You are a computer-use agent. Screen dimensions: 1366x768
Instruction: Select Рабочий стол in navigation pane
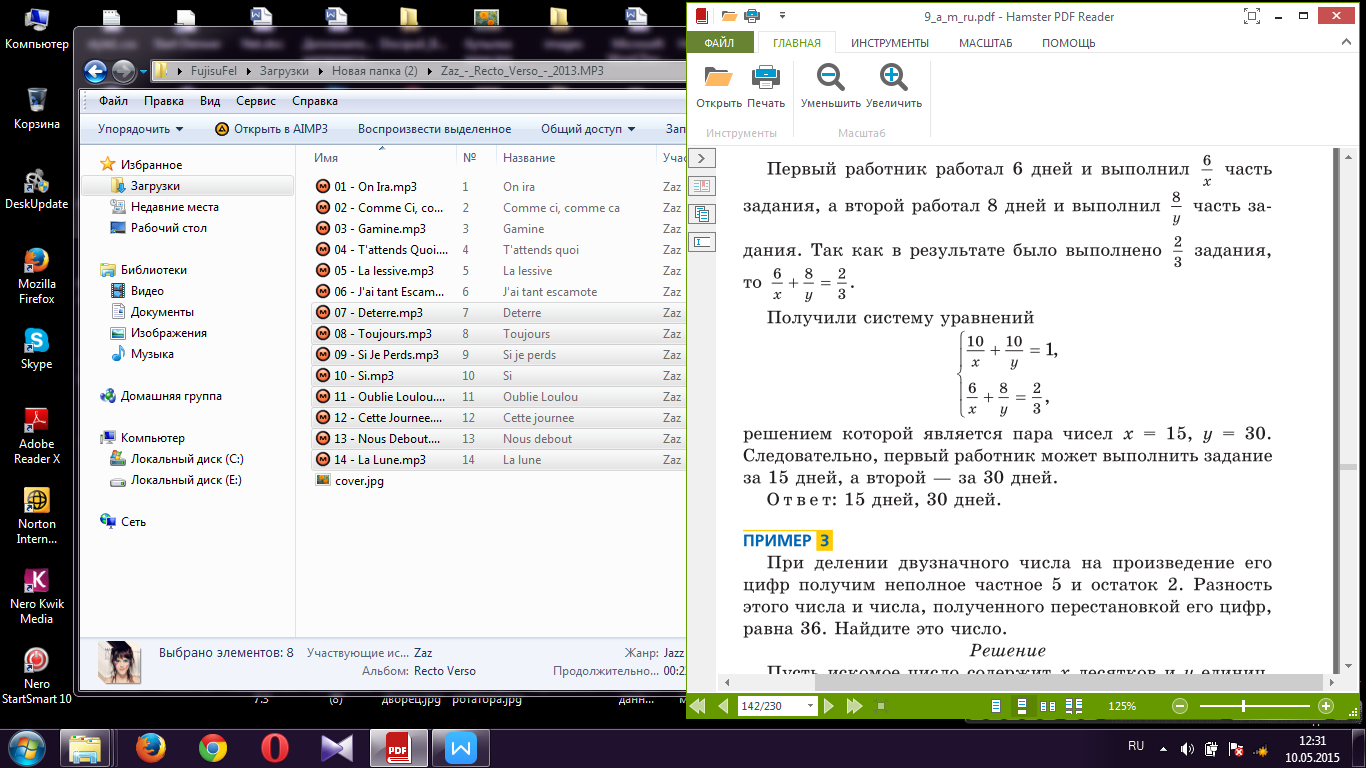pyautogui.click(x=169, y=228)
